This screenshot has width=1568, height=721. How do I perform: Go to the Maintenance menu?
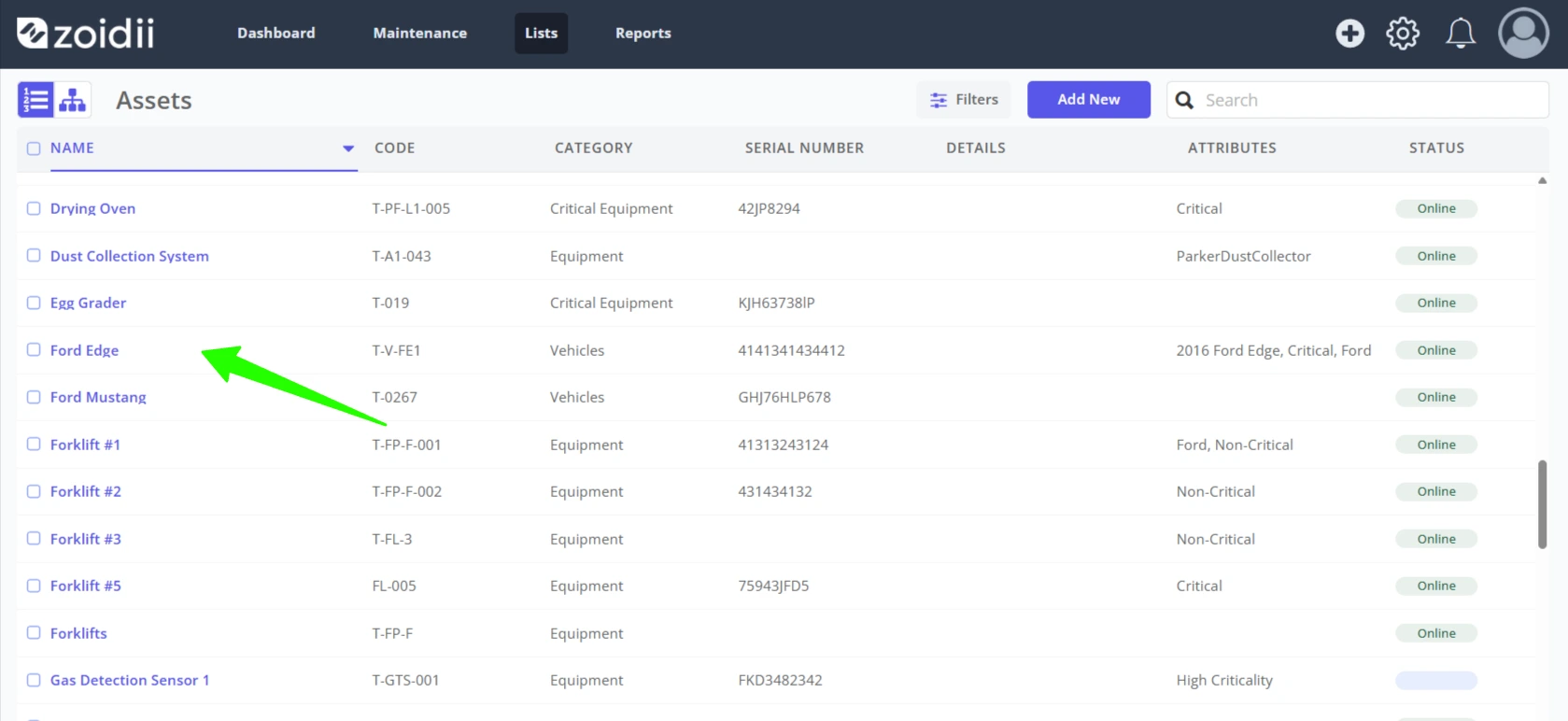420,34
